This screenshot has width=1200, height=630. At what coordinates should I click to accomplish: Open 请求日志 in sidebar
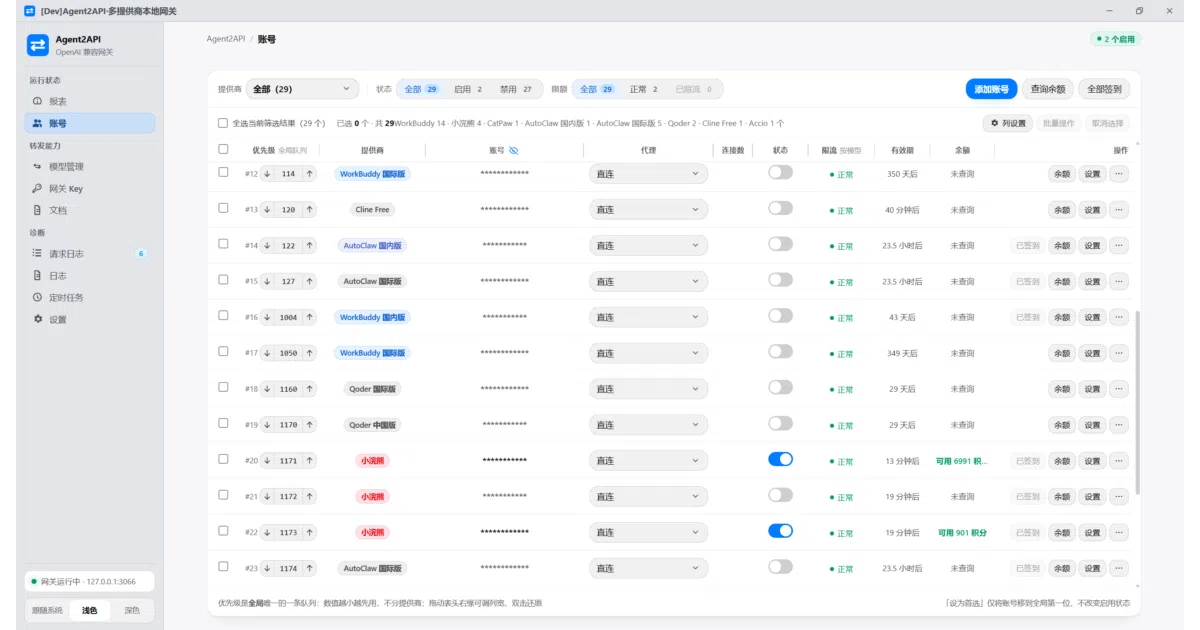coord(90,254)
